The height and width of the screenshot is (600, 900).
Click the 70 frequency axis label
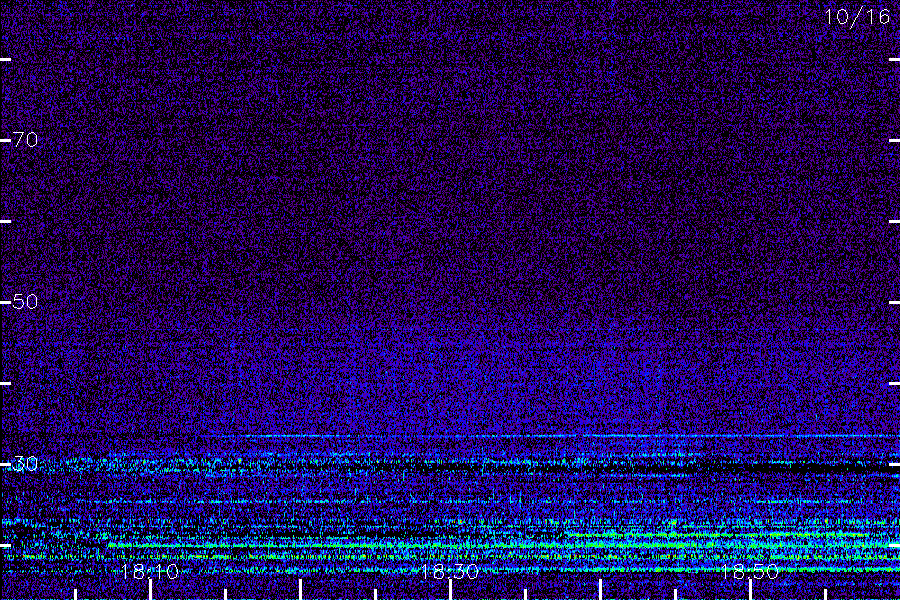point(25,140)
